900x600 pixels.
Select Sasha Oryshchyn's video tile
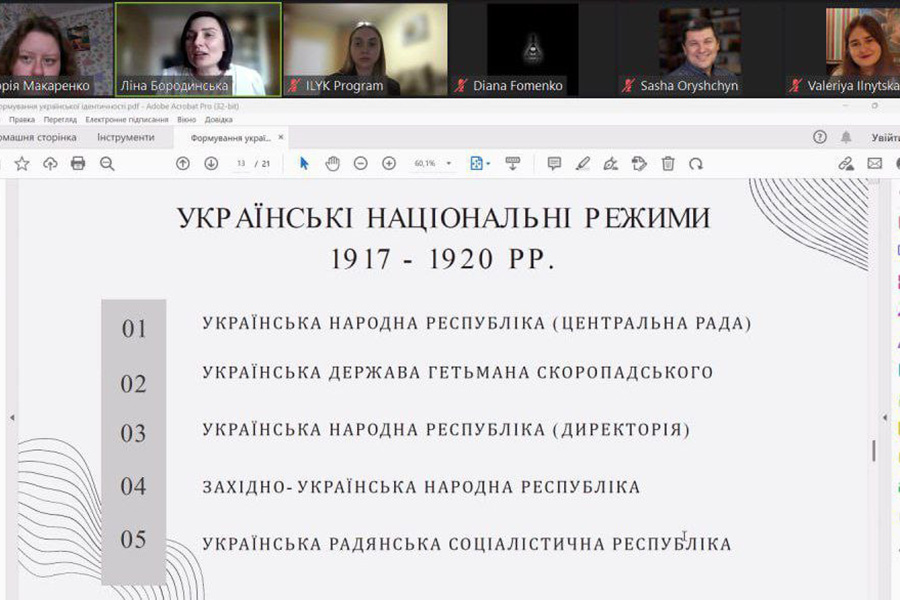point(699,49)
